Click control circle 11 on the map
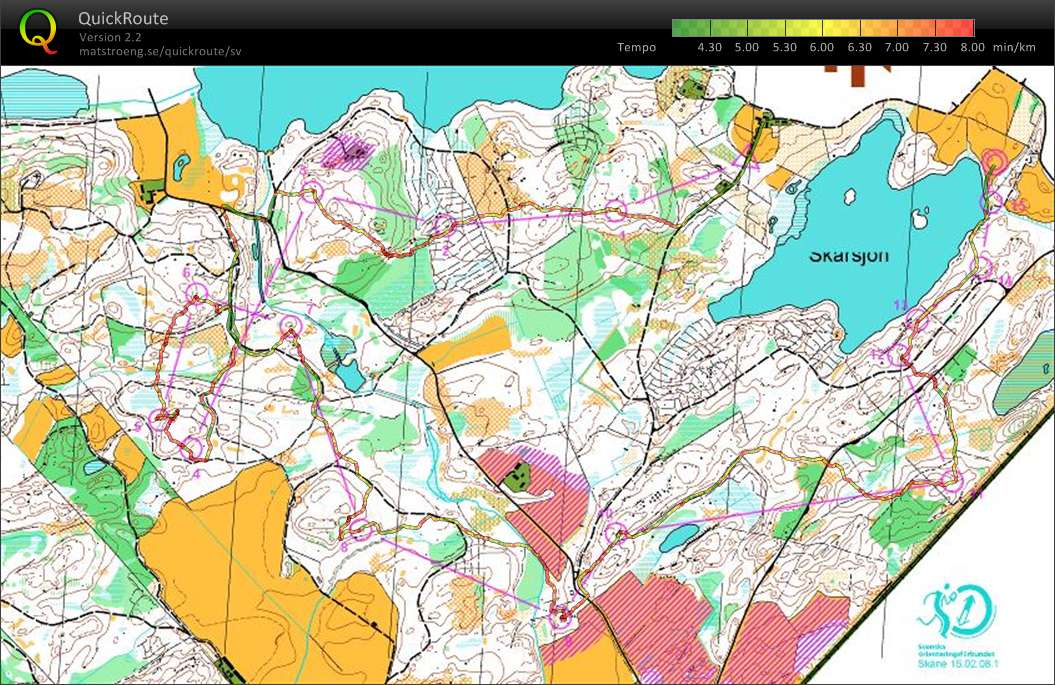This screenshot has width=1055, height=685. (x=952, y=480)
